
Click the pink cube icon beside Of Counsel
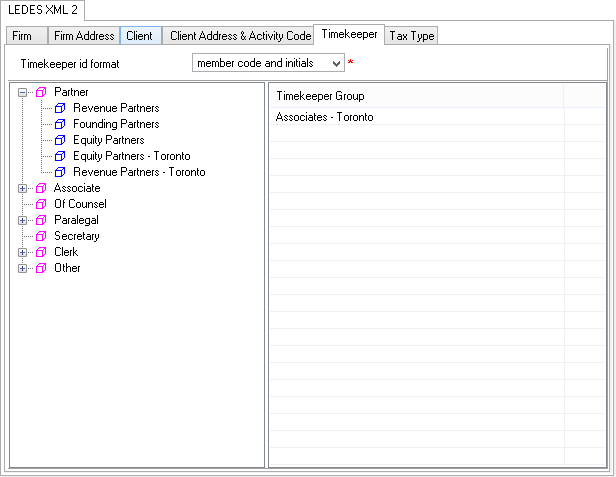[x=41, y=204]
